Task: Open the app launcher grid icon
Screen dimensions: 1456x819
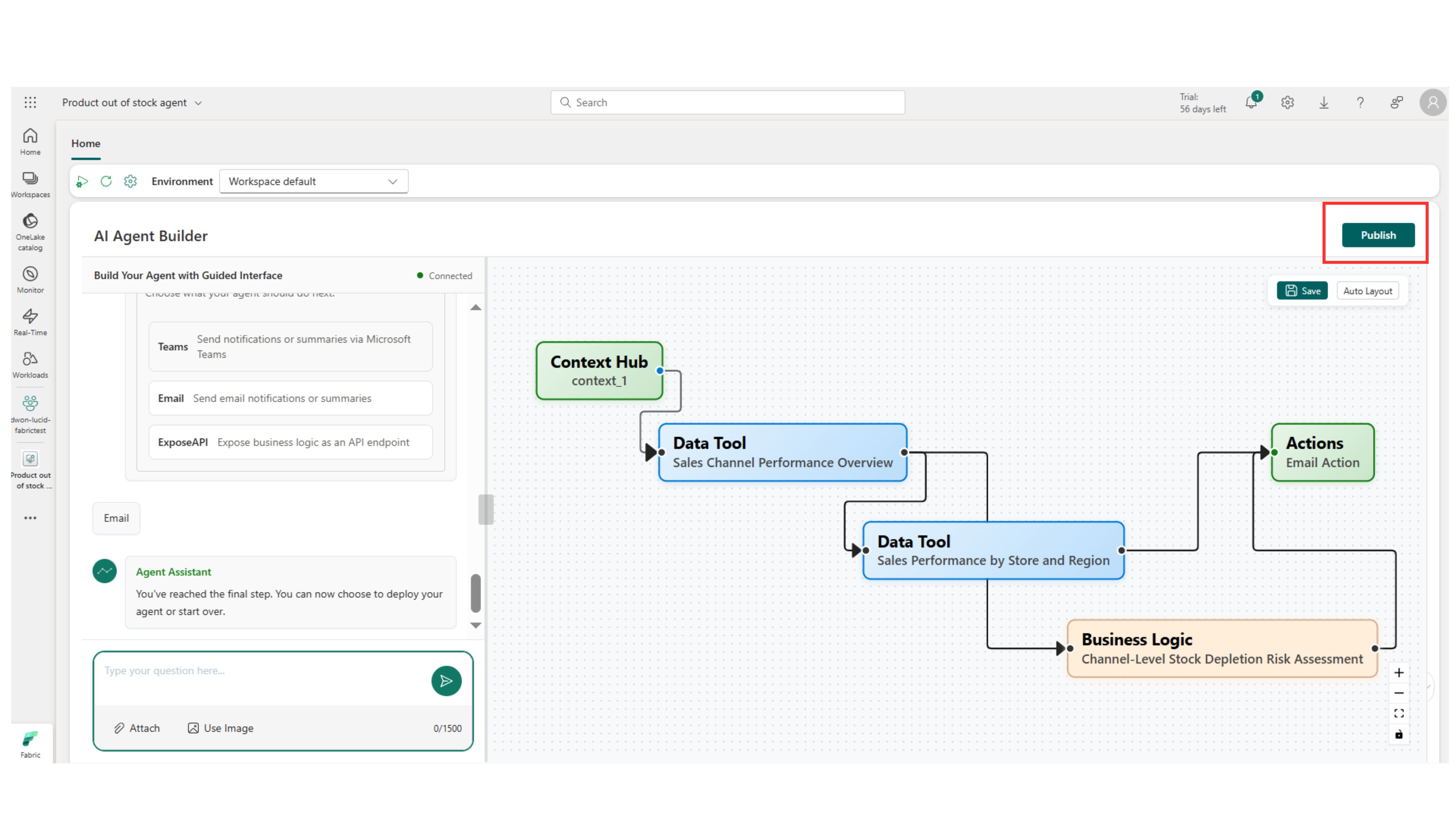Action: pos(31,102)
